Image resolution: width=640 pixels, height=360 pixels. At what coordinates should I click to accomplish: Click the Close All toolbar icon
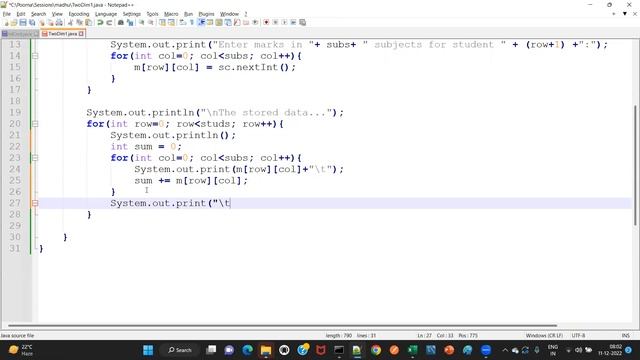(50, 22)
